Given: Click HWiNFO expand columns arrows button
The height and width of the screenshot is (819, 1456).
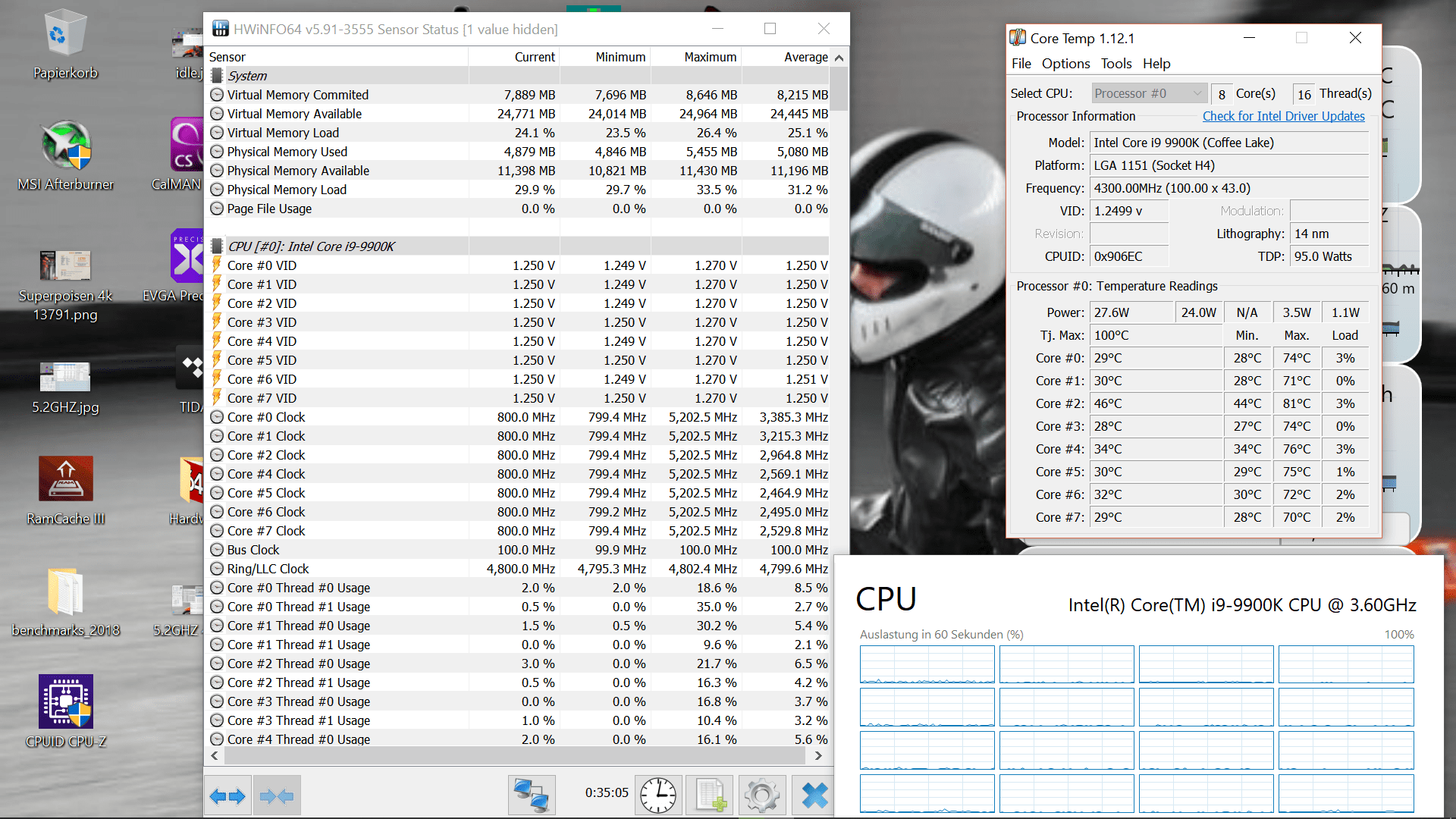Looking at the screenshot, I should coord(227,796).
